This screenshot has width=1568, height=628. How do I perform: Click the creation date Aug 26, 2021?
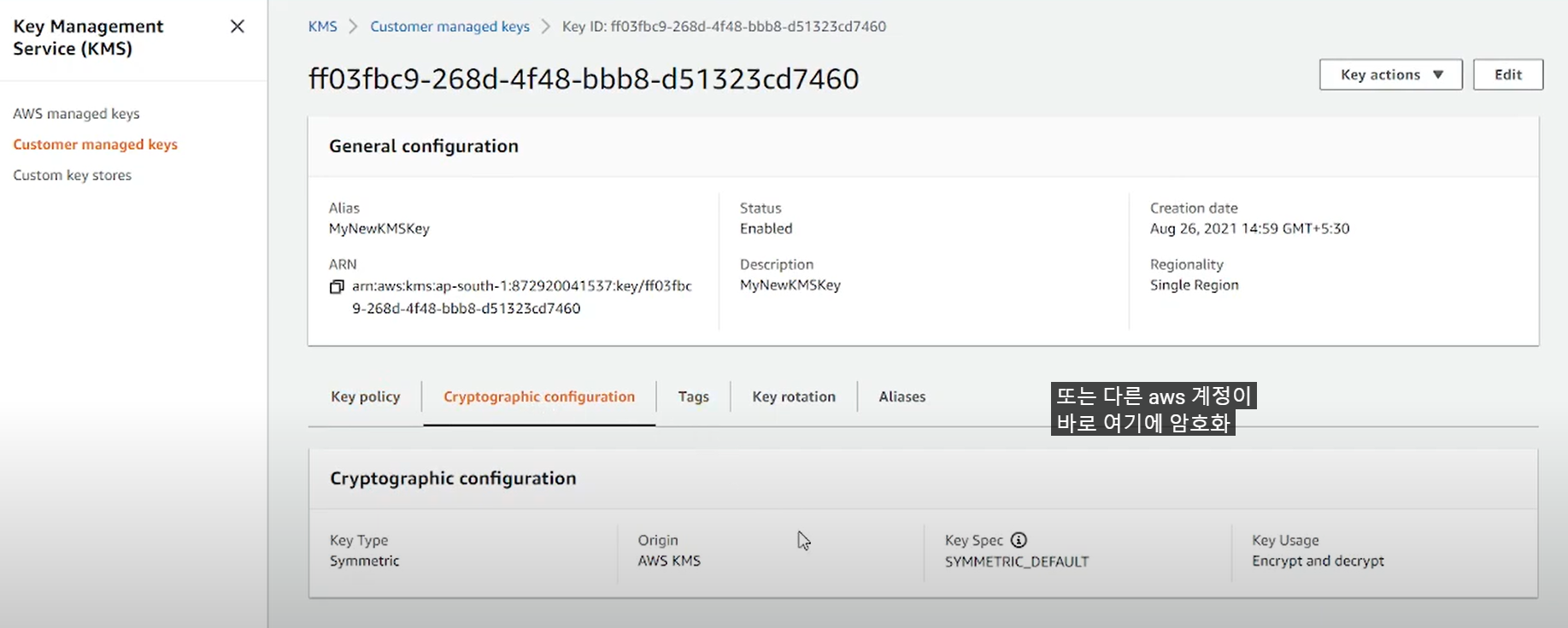tap(1249, 228)
